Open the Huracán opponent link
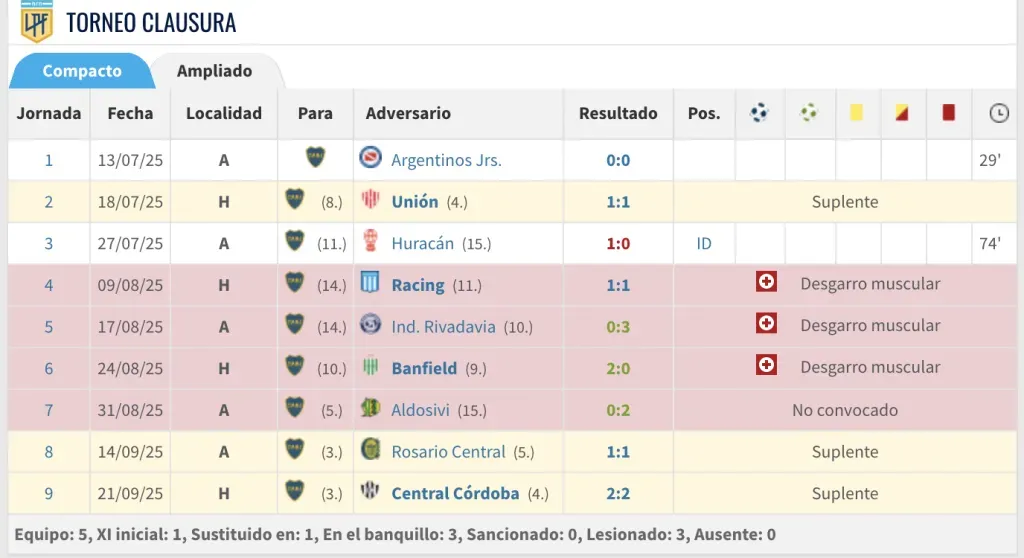Screen dimensions: 1024x558 (x=422, y=243)
